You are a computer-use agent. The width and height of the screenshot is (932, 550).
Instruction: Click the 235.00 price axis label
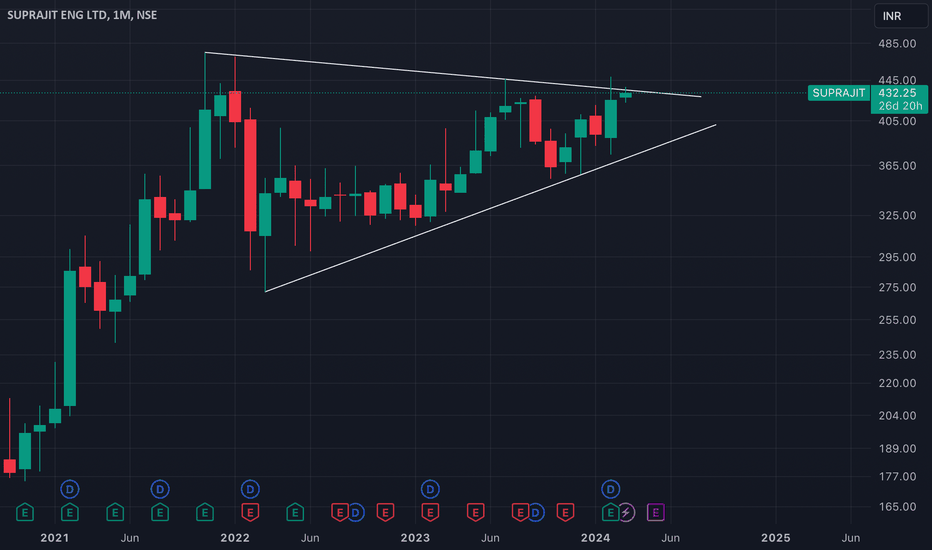(898, 354)
